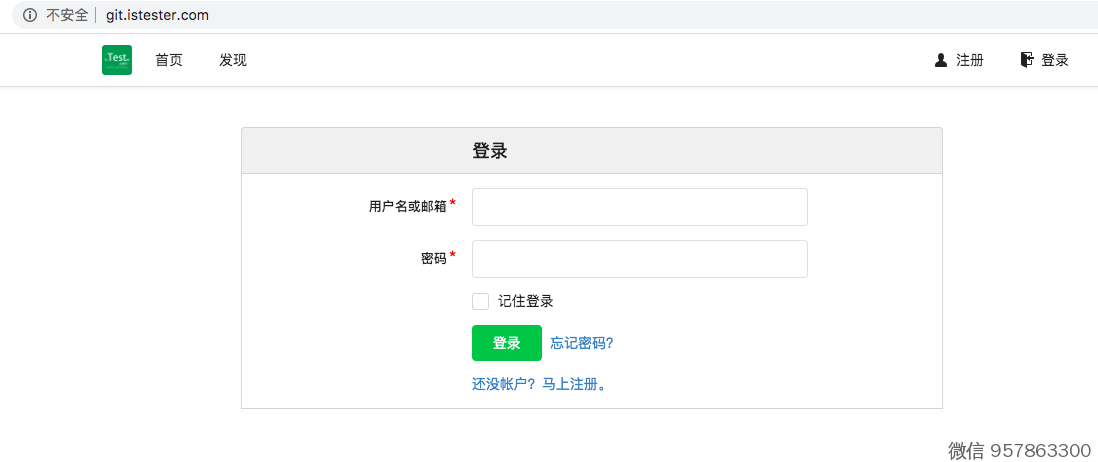Click the green Test logo

pyautogui.click(x=117, y=60)
